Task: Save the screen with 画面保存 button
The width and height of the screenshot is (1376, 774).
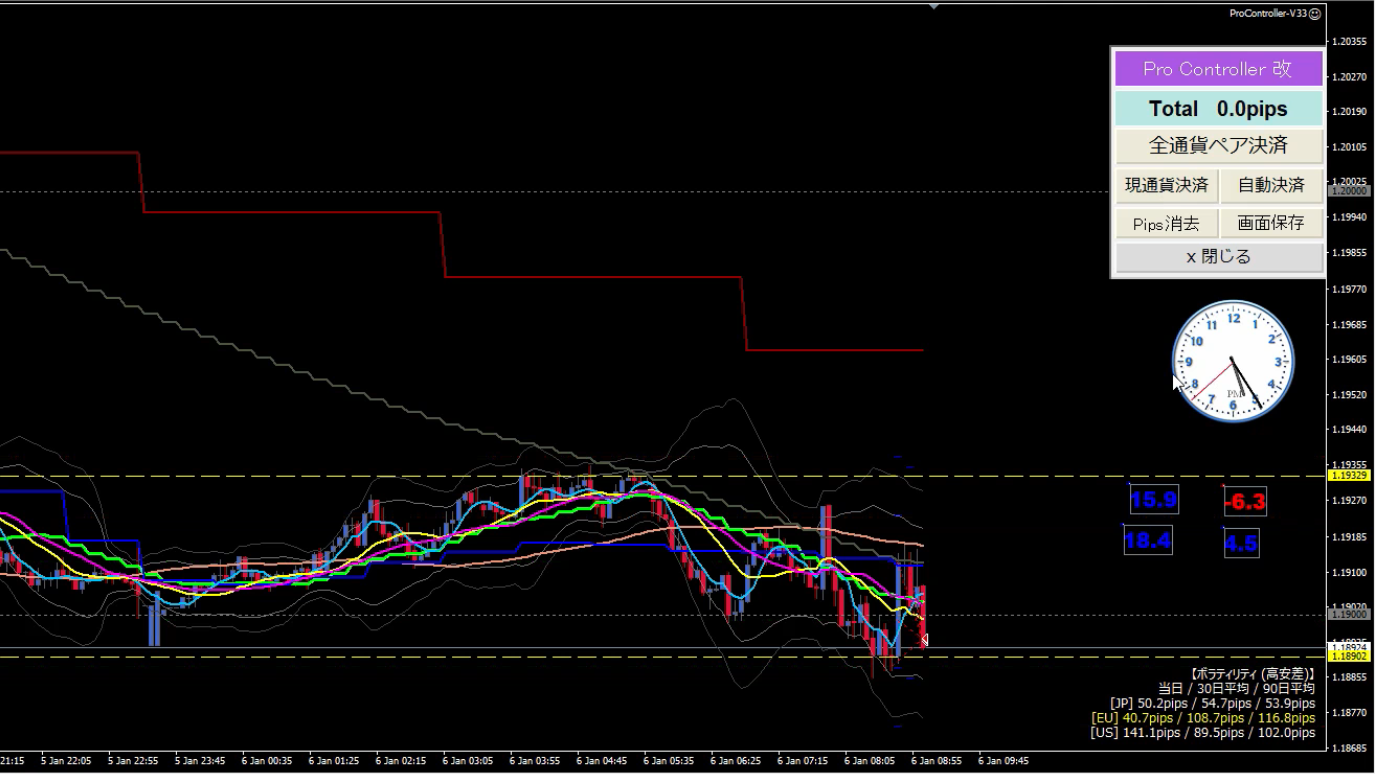Action: 1271,224
